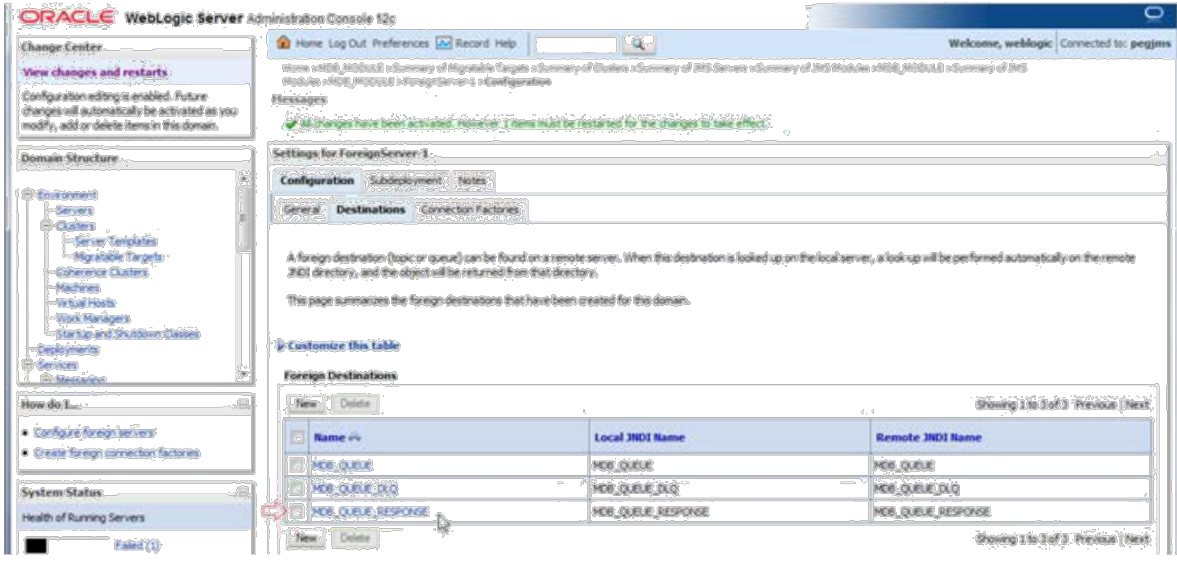Open the Subdeployment tab
This screenshot has width=1177, height=574.
(x=408, y=181)
